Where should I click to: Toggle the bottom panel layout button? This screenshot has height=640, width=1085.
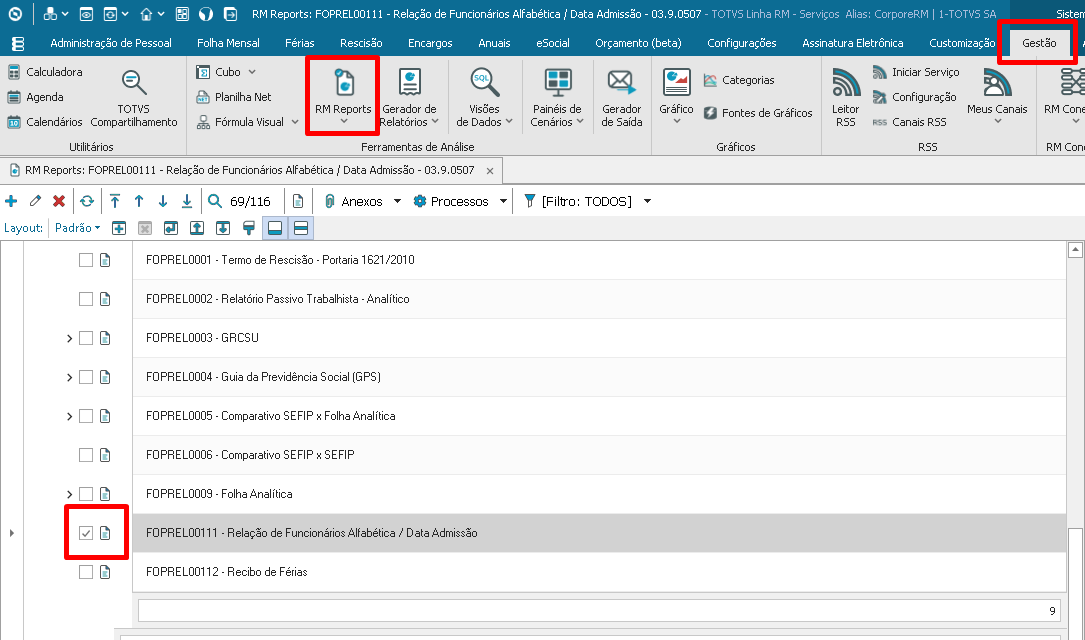coord(275,228)
